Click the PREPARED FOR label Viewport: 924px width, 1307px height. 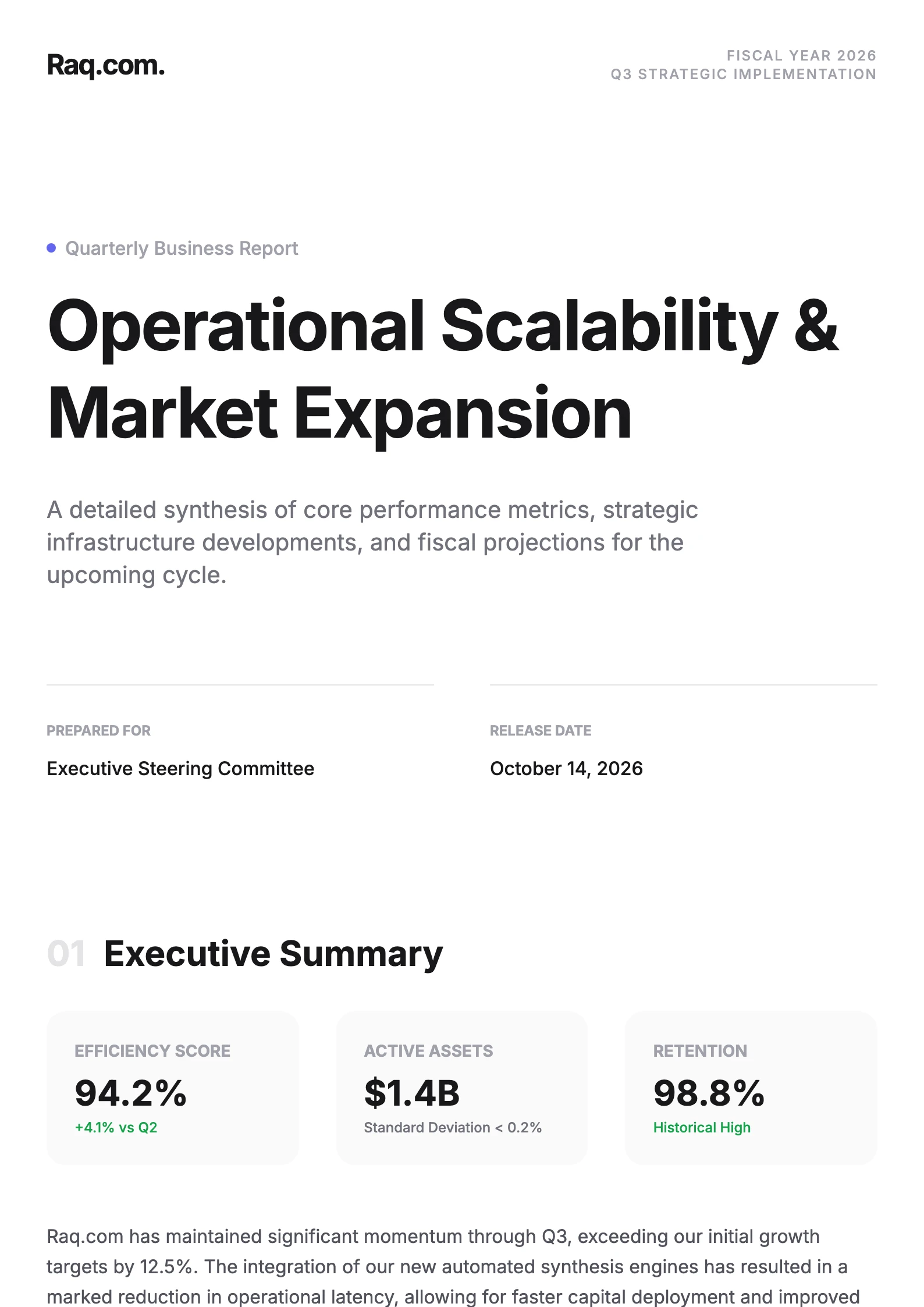coord(98,730)
